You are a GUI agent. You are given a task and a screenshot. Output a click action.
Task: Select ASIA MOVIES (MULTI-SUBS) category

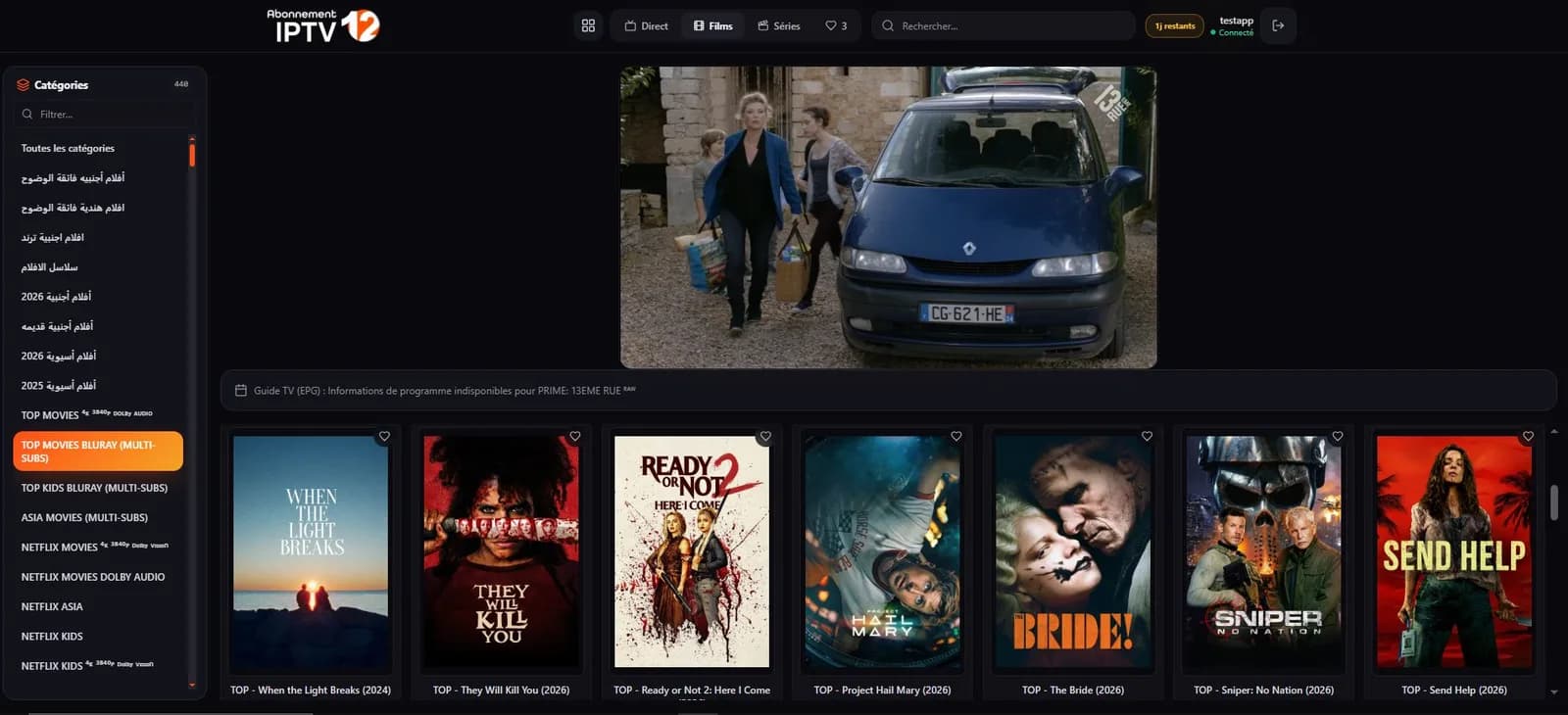pos(98,517)
